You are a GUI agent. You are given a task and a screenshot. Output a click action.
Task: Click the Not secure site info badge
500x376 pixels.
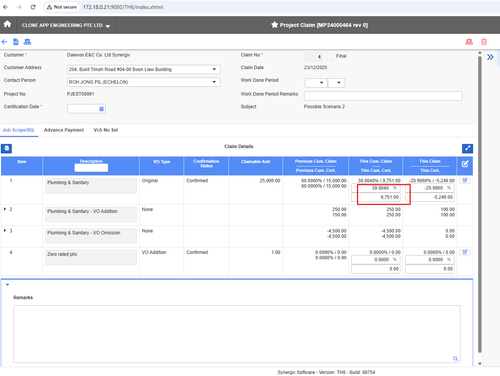click(x=62, y=7)
